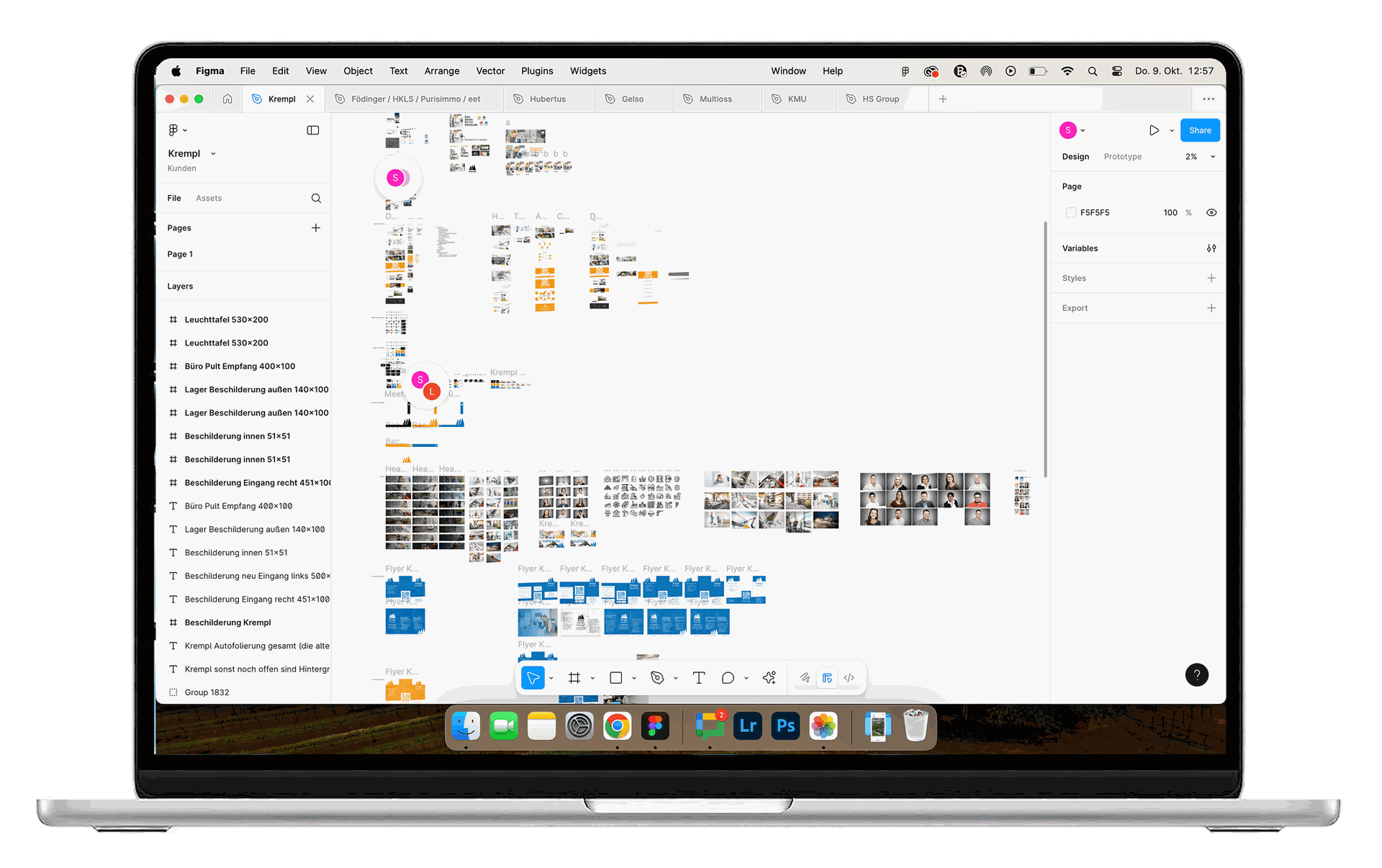Click the F5F5F5 page color swatch
1382x868 pixels.
[x=1071, y=212]
